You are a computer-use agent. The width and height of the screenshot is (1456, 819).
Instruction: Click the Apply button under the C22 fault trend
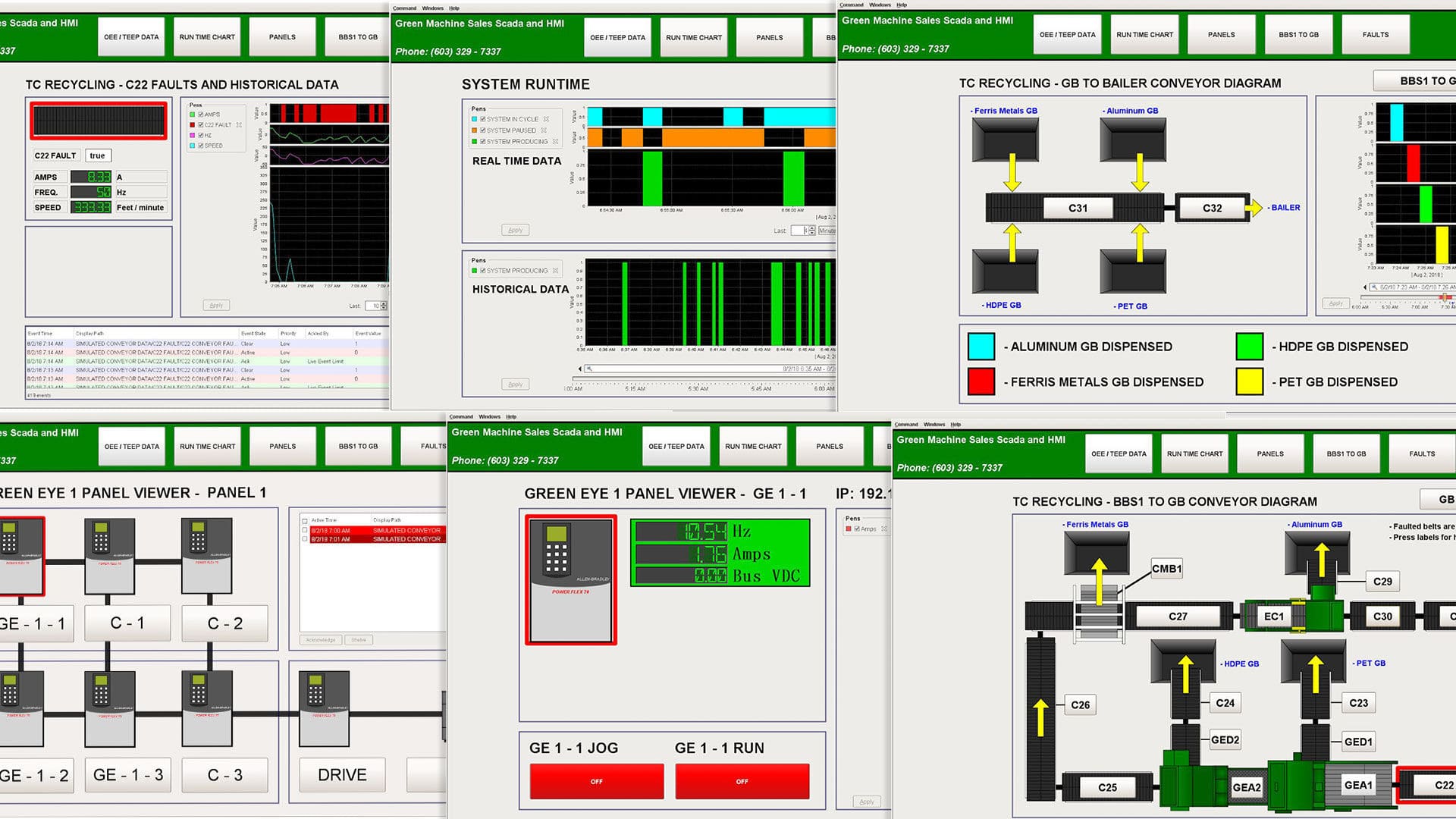216,305
